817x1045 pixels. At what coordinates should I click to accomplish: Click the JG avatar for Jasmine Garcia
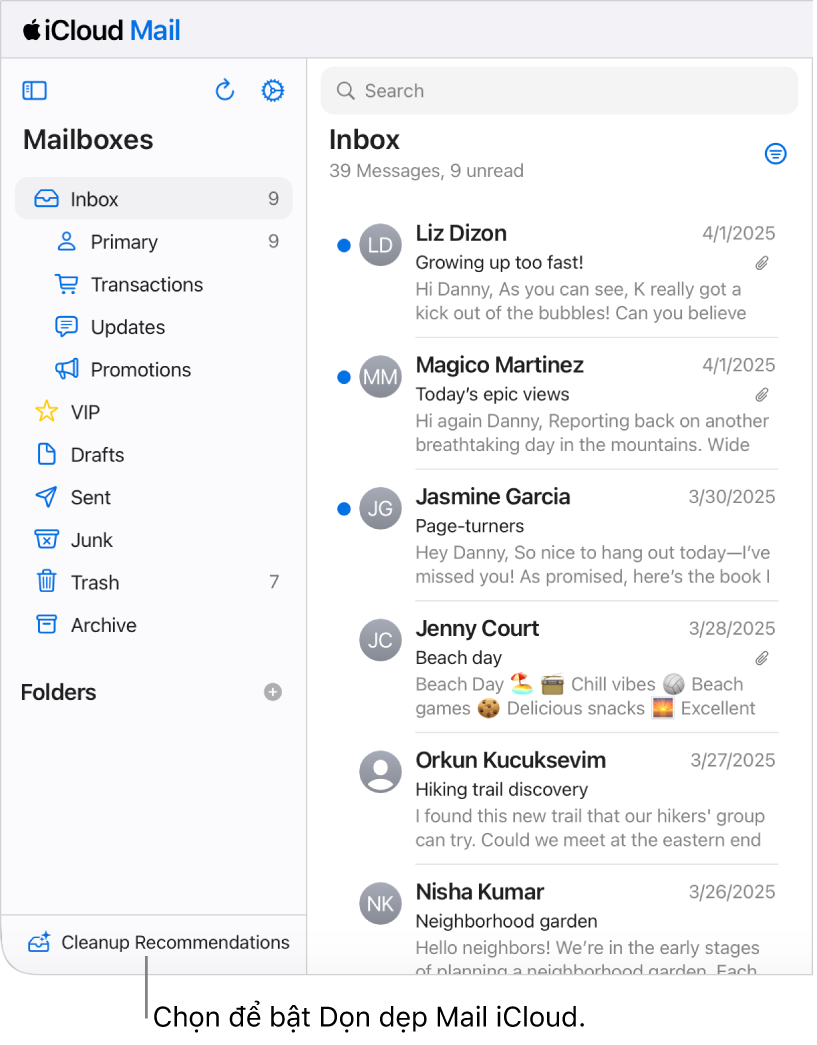coord(380,509)
